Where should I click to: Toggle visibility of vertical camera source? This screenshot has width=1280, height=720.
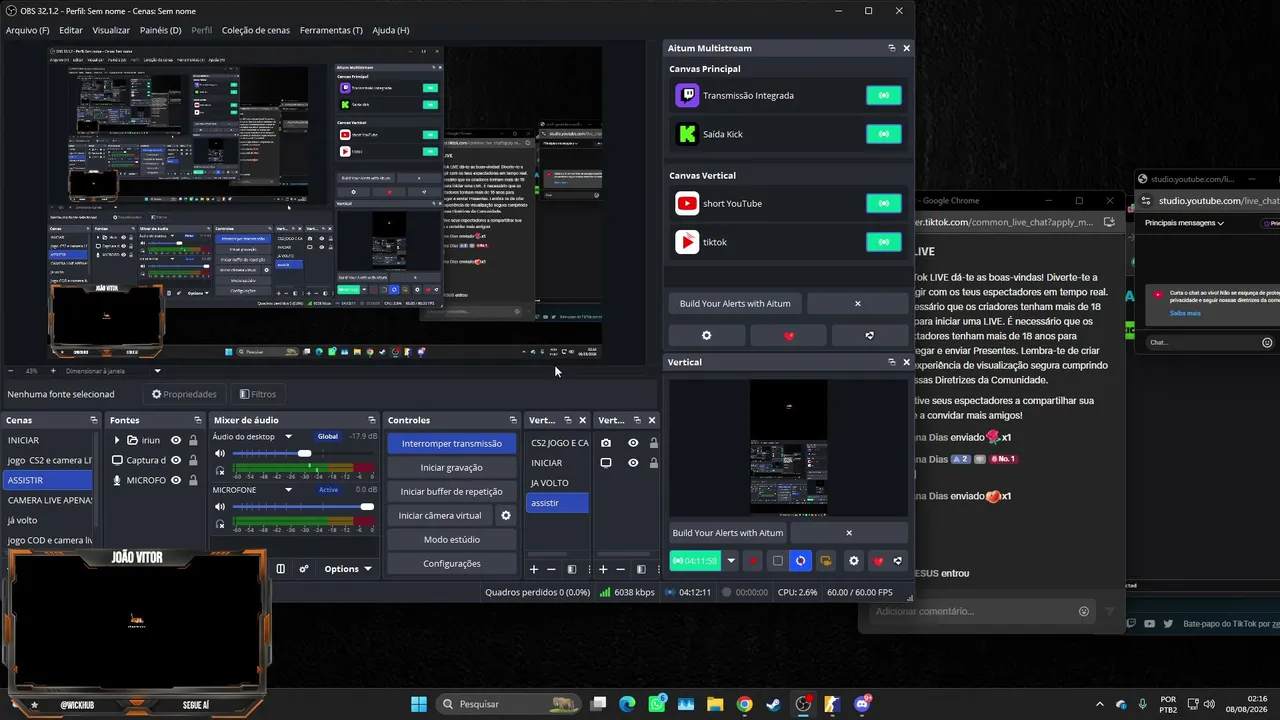coord(633,443)
